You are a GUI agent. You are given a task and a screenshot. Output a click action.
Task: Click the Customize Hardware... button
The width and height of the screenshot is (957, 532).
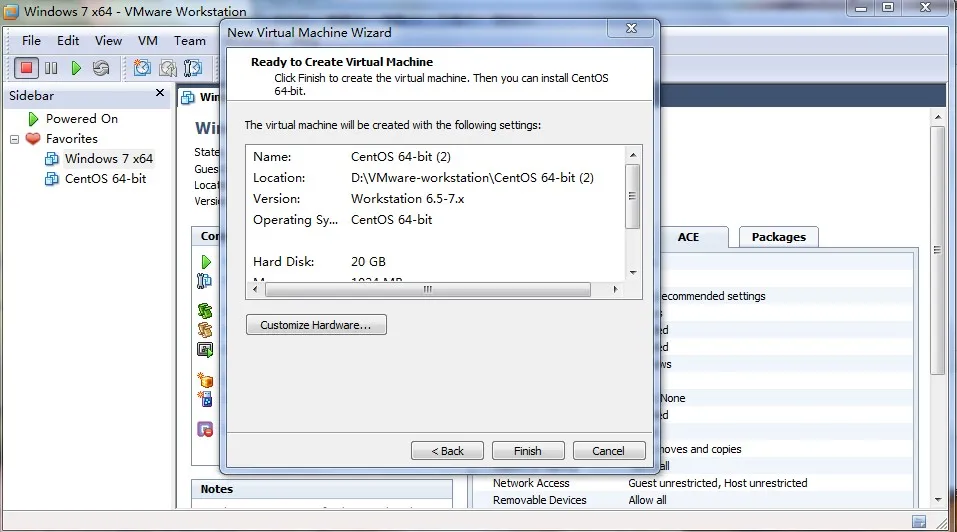tap(316, 325)
